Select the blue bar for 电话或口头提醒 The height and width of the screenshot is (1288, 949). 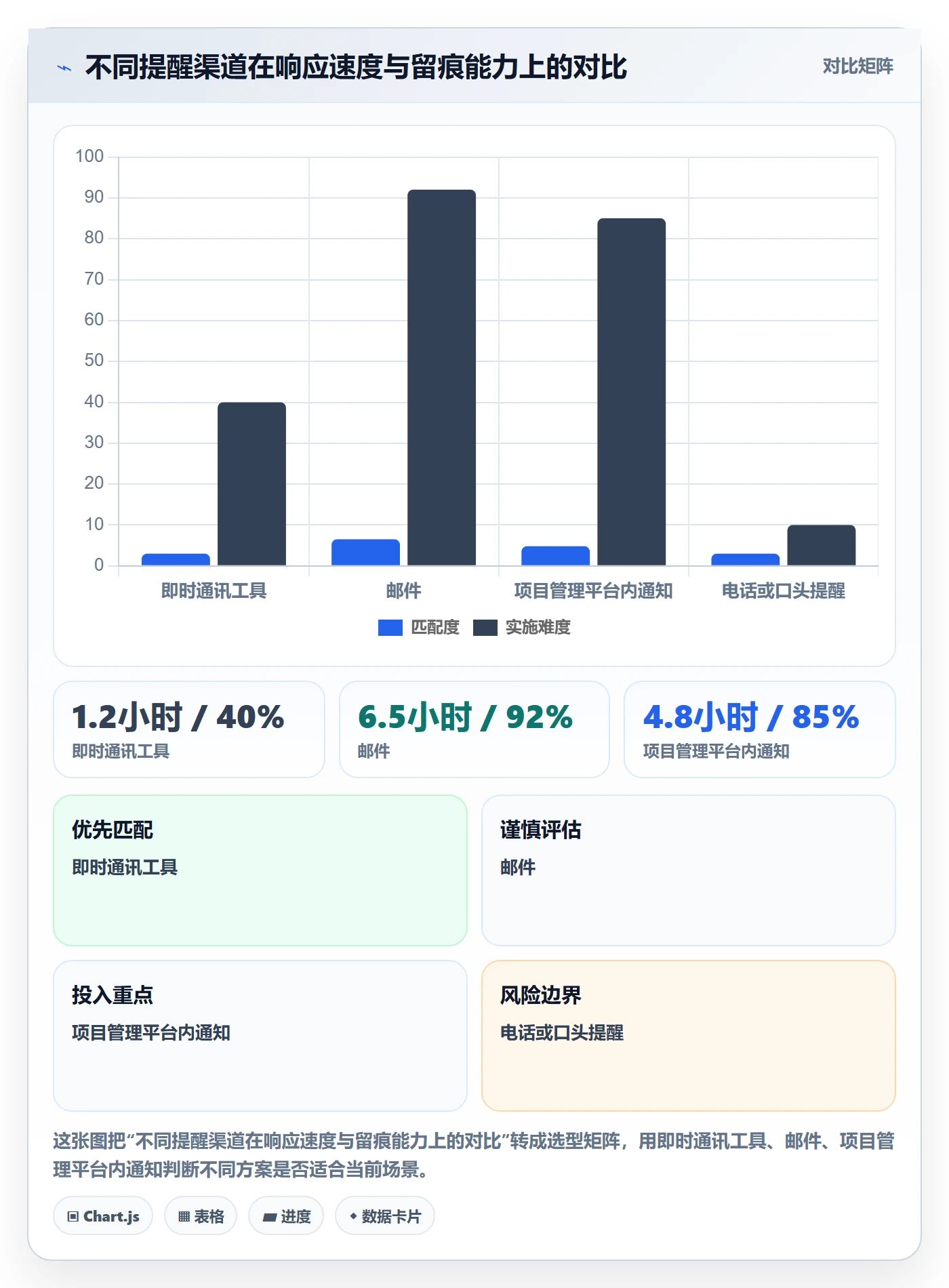pos(745,560)
